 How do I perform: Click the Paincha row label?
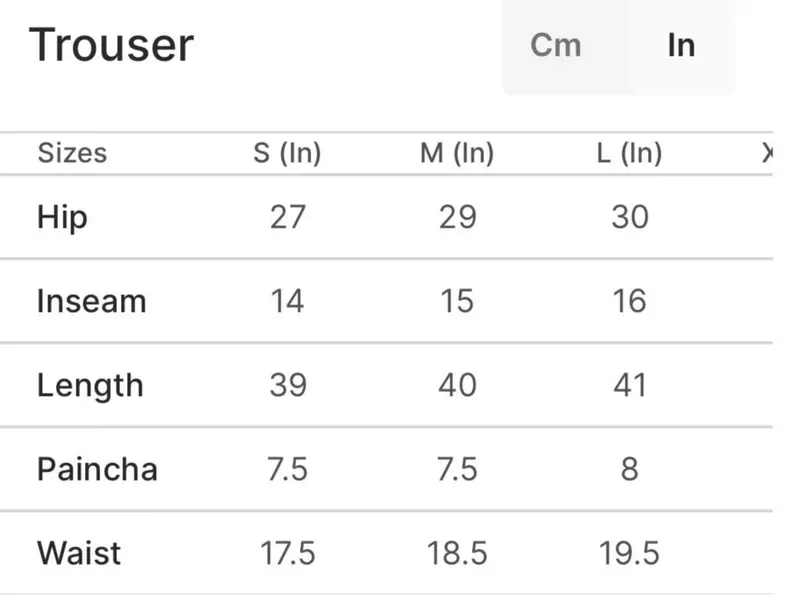tap(97, 469)
